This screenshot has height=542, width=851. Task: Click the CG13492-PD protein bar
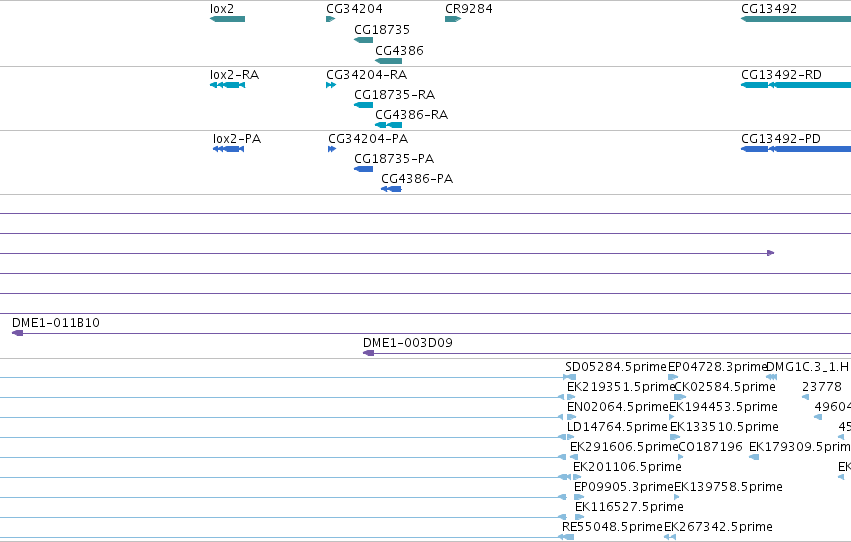pos(796,149)
